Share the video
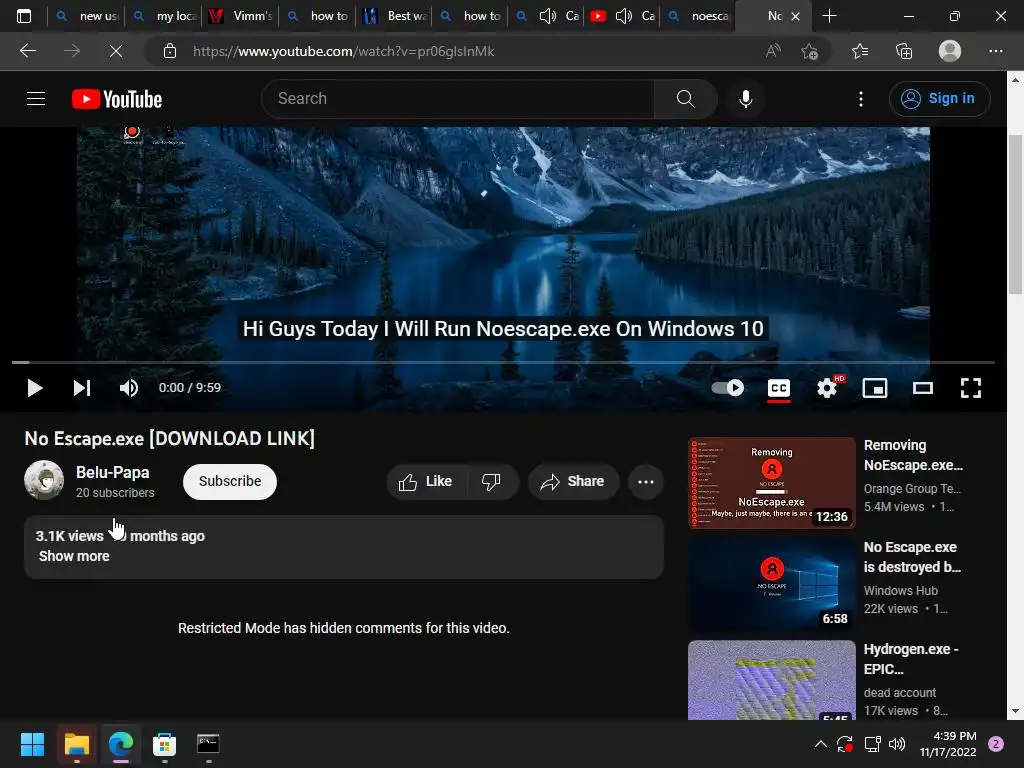1024x768 pixels. click(x=573, y=482)
